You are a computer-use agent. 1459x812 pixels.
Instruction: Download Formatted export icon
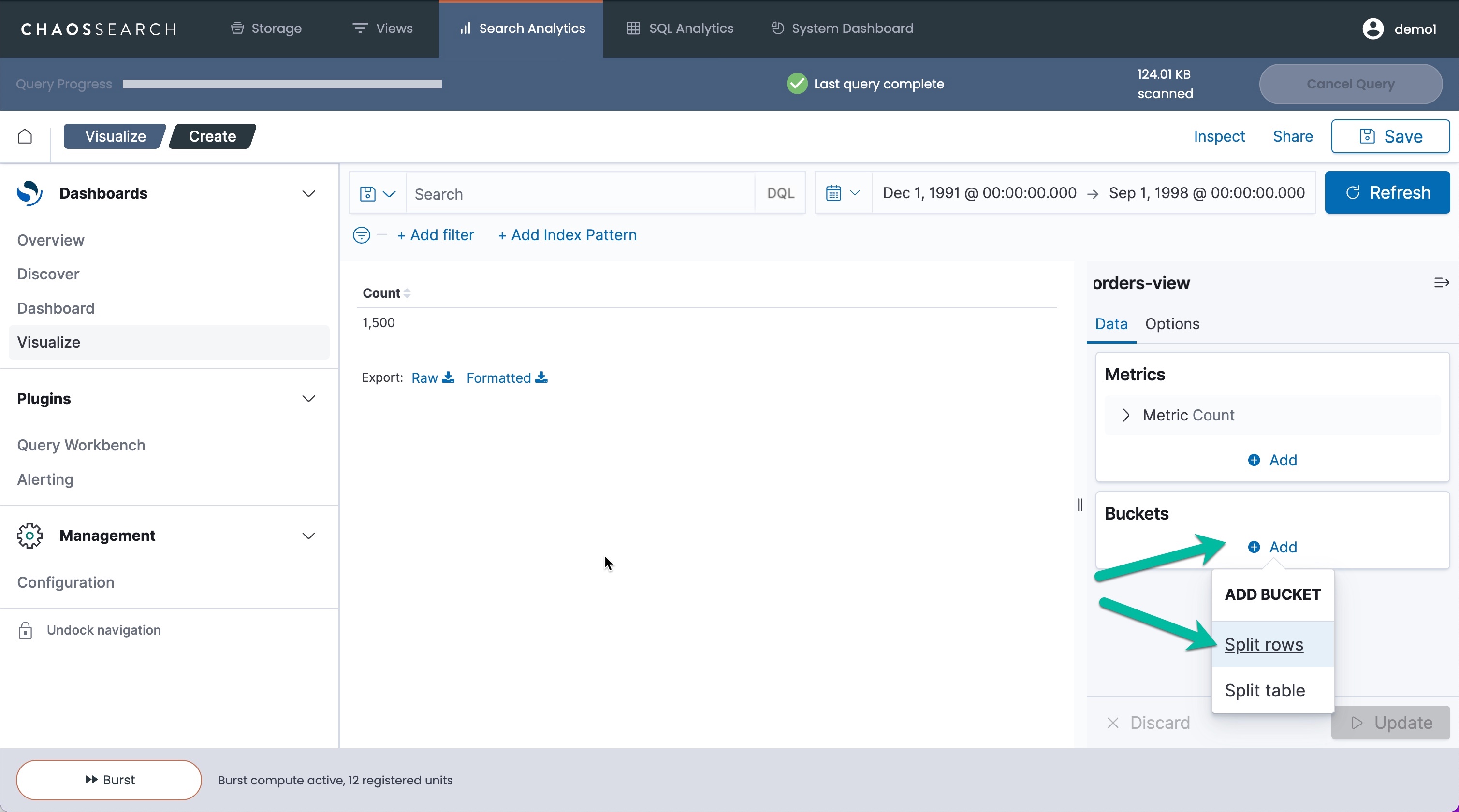click(x=541, y=377)
